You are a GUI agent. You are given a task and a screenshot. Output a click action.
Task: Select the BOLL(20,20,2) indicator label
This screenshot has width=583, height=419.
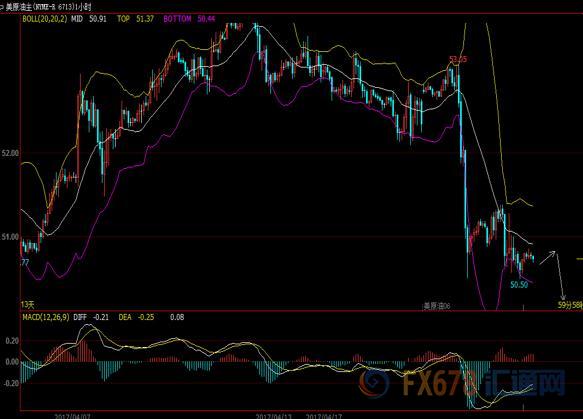(x=45, y=19)
